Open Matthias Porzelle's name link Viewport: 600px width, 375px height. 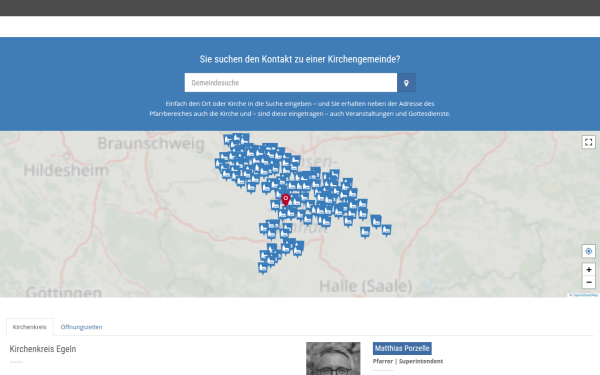click(402, 348)
